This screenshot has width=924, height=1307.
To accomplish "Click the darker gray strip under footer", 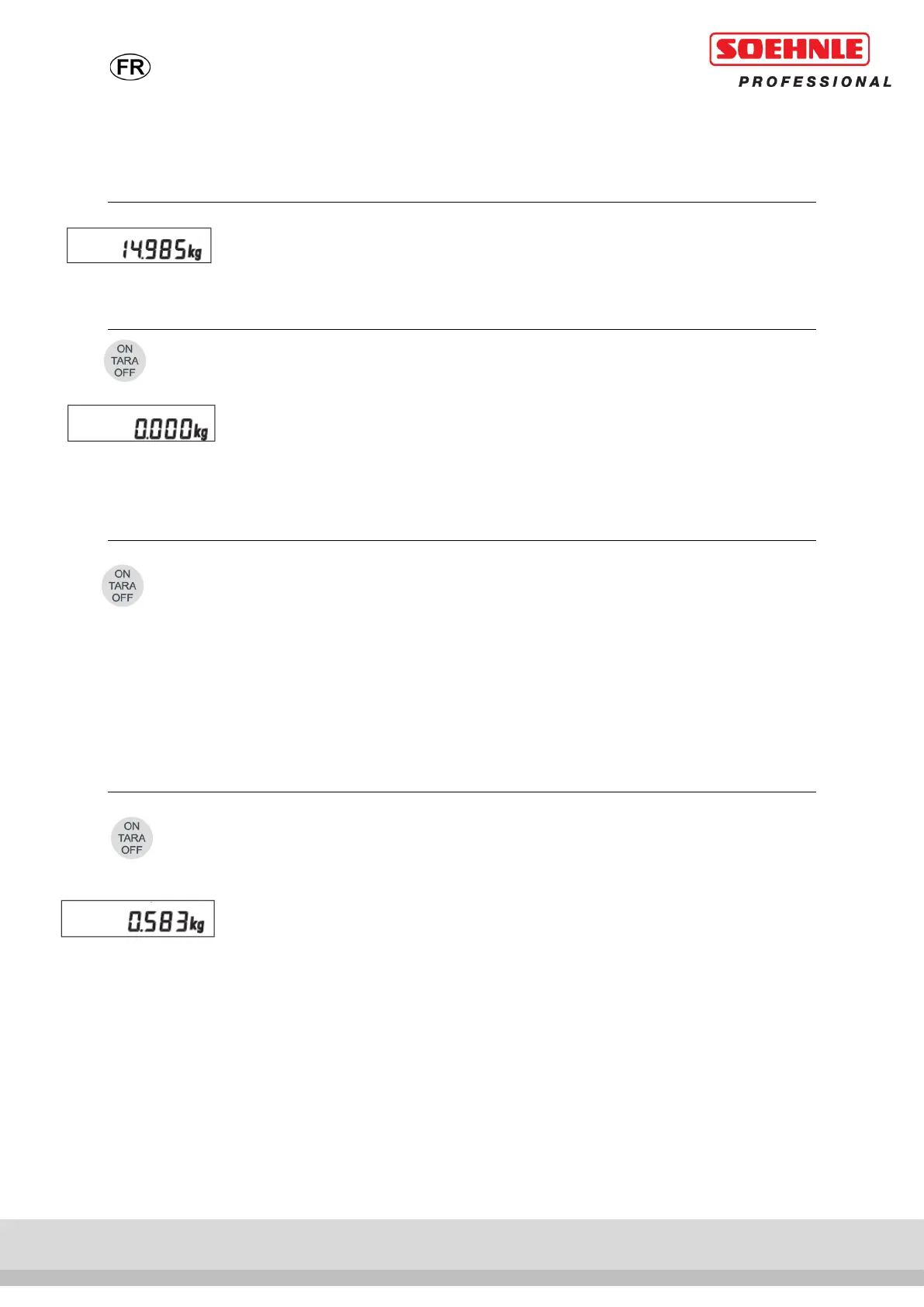I will click(462, 1278).
